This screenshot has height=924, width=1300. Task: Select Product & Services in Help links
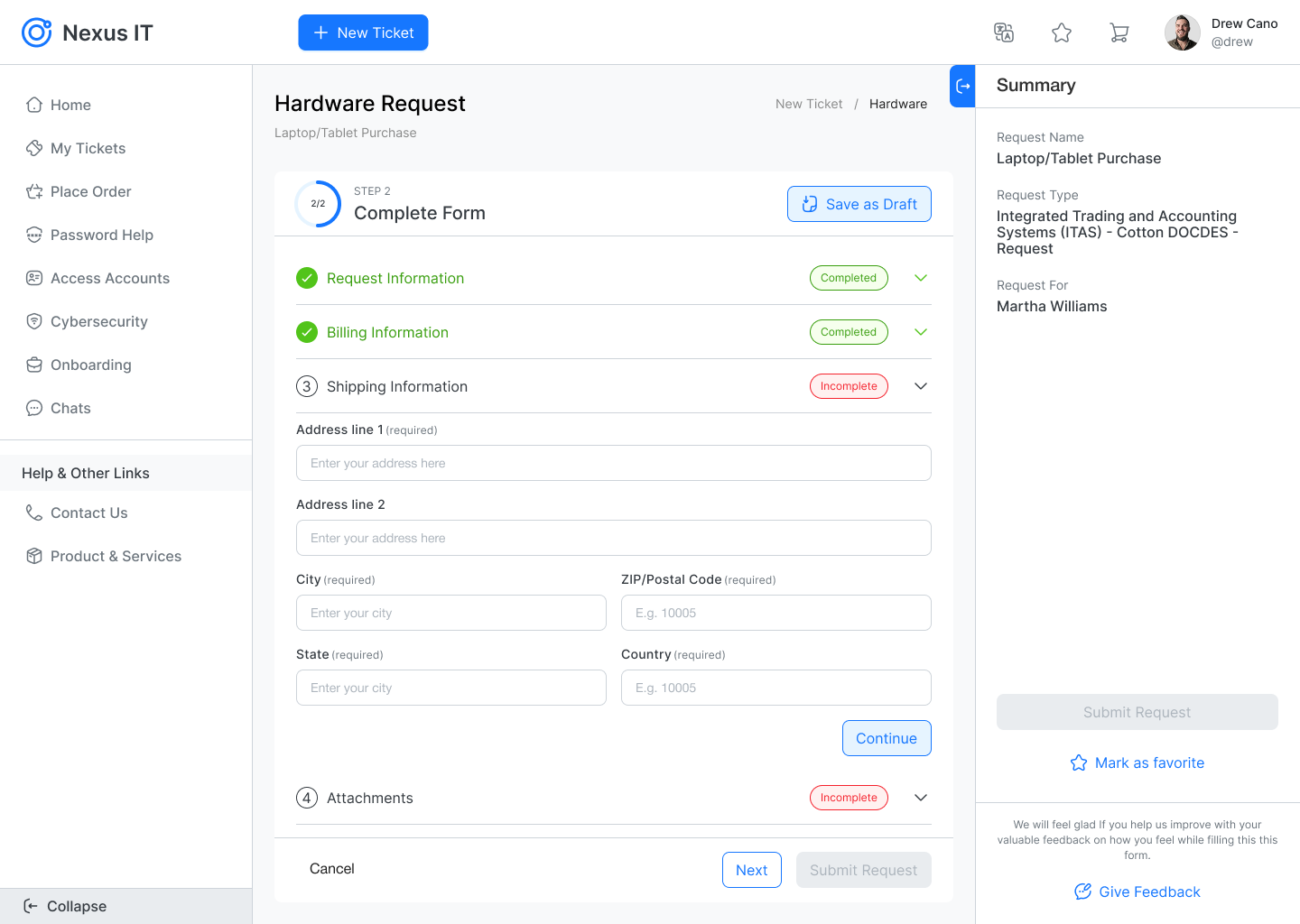[x=116, y=556]
